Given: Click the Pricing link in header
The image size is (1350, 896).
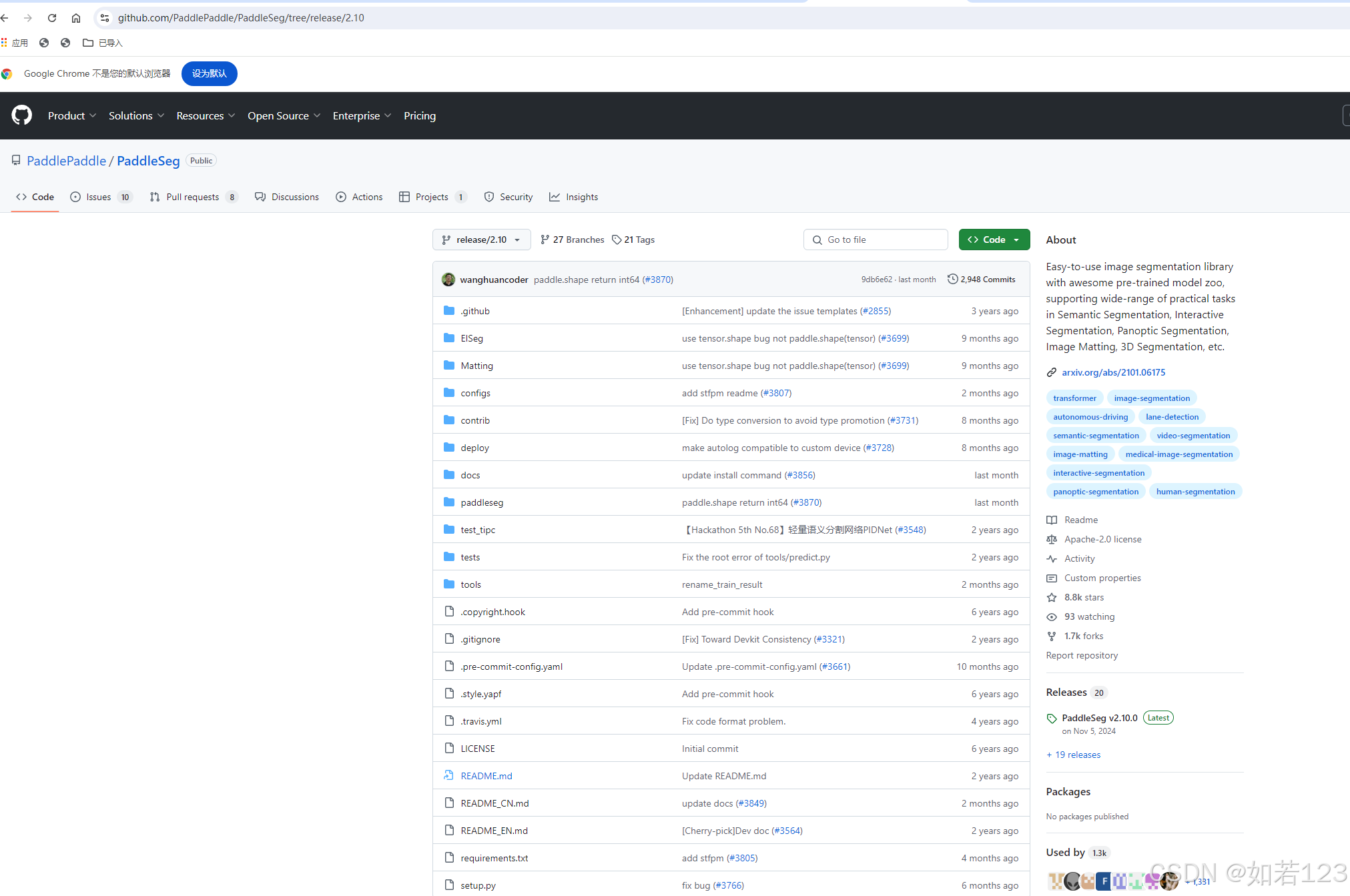Looking at the screenshot, I should pos(420,115).
